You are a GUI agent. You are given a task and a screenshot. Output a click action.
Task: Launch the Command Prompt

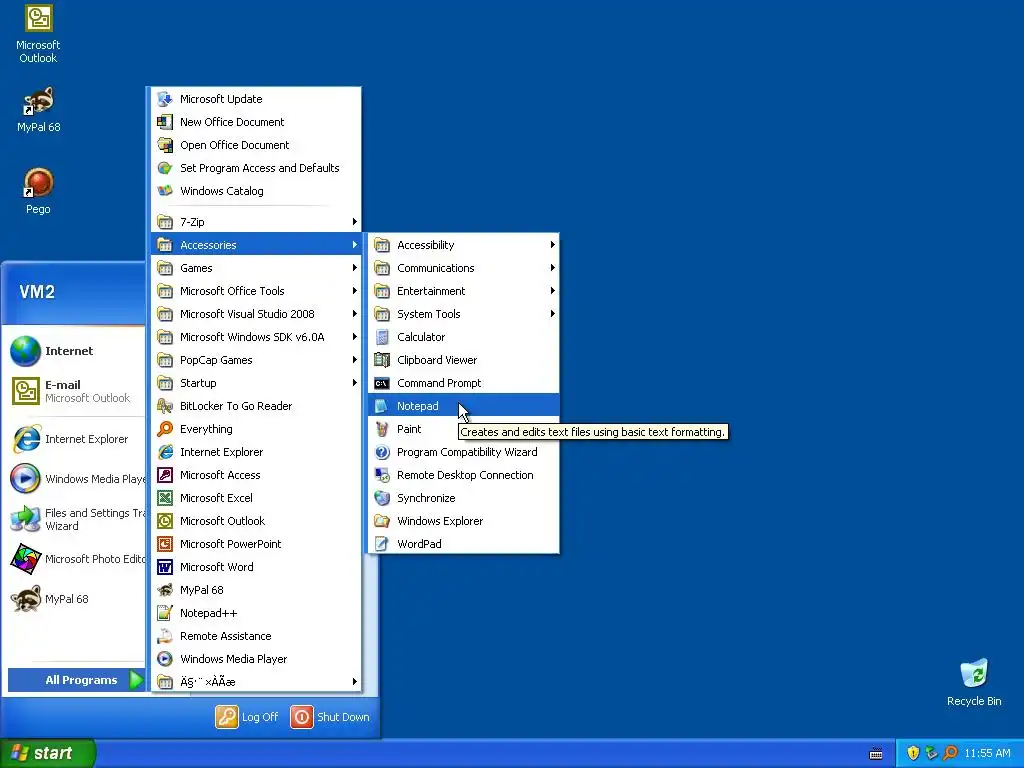464,383
